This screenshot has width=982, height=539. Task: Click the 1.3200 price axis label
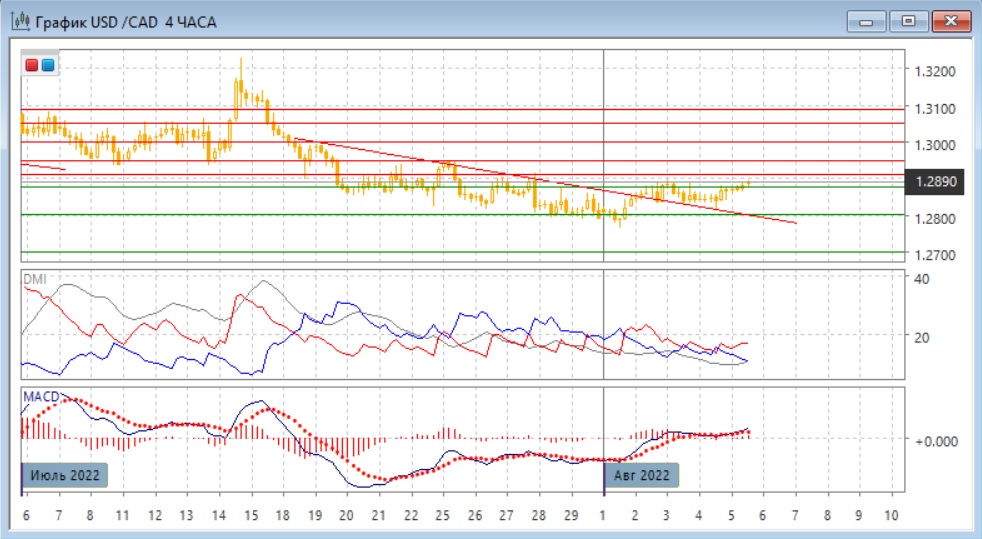coord(934,72)
